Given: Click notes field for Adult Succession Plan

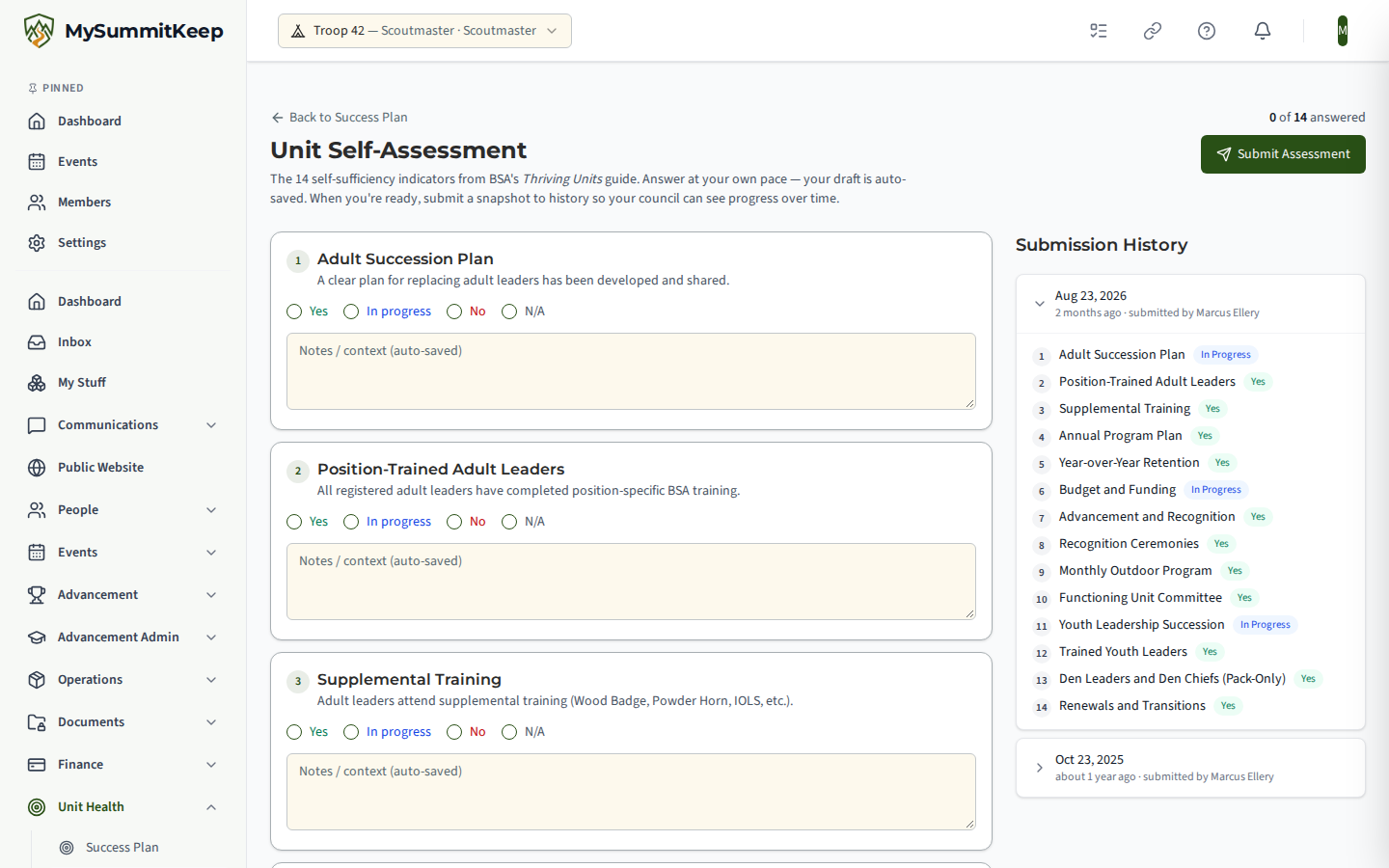Looking at the screenshot, I should coord(631,371).
